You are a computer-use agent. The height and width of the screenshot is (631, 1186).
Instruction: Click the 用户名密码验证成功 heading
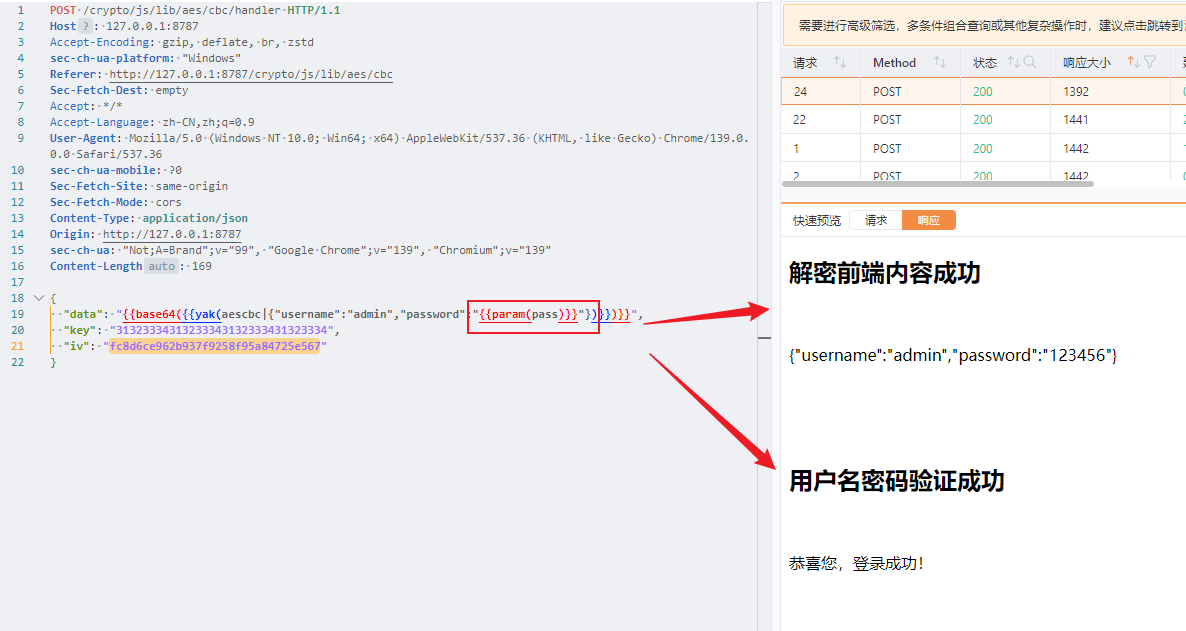(897, 481)
